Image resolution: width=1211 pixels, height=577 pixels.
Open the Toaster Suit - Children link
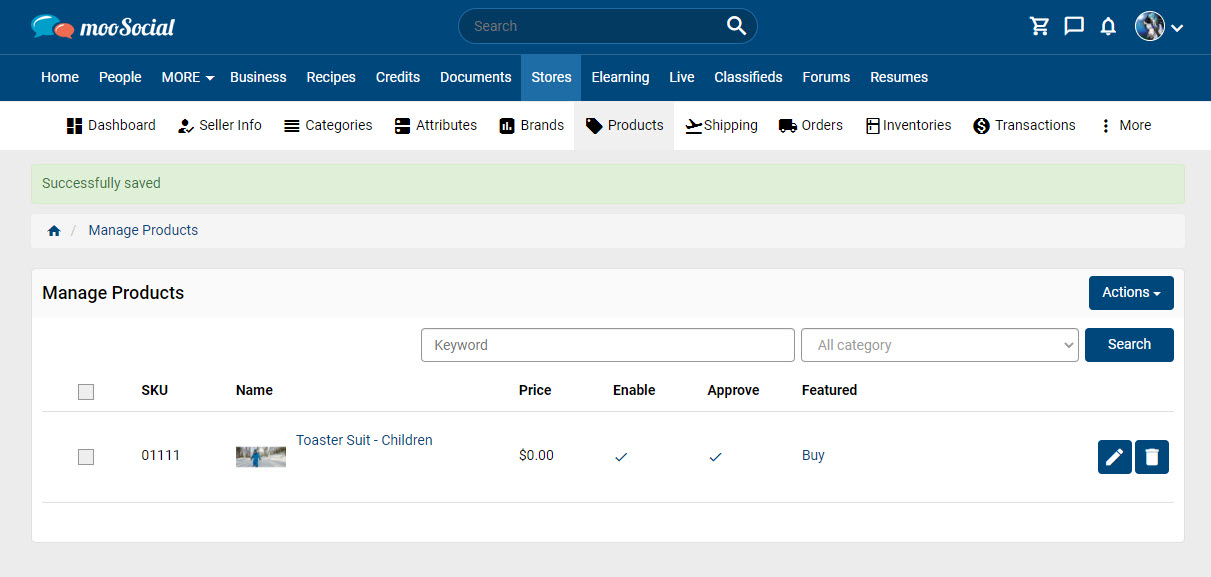(x=364, y=440)
